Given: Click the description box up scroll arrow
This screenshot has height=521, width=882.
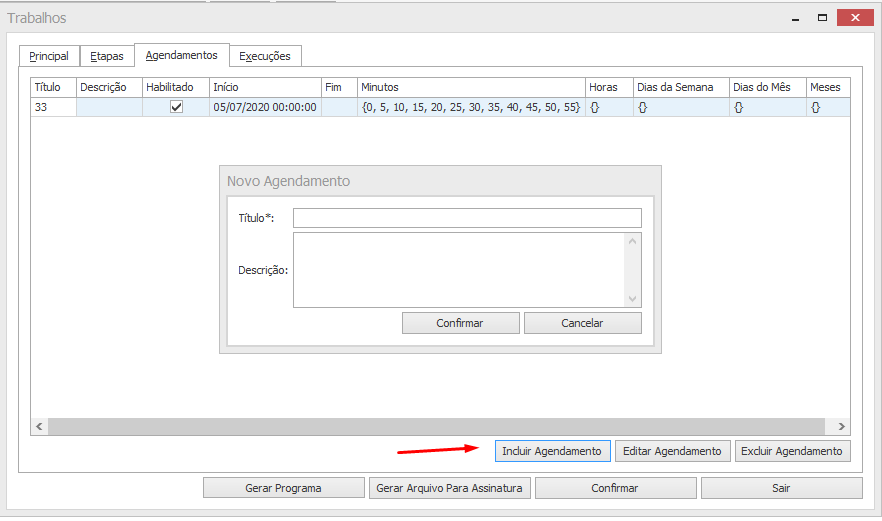Looking at the screenshot, I should [632, 241].
